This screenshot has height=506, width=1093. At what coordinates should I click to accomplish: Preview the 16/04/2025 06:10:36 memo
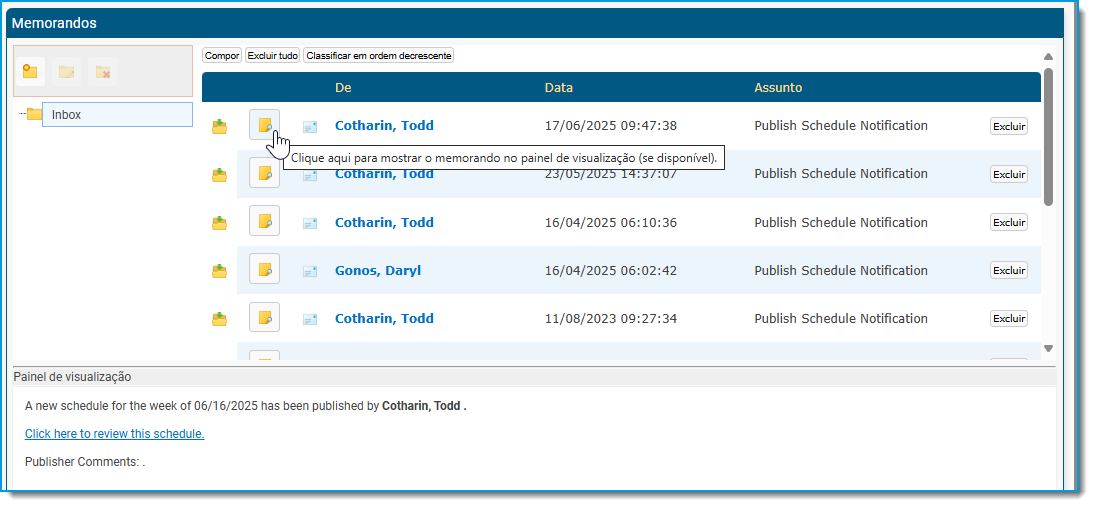point(264,221)
